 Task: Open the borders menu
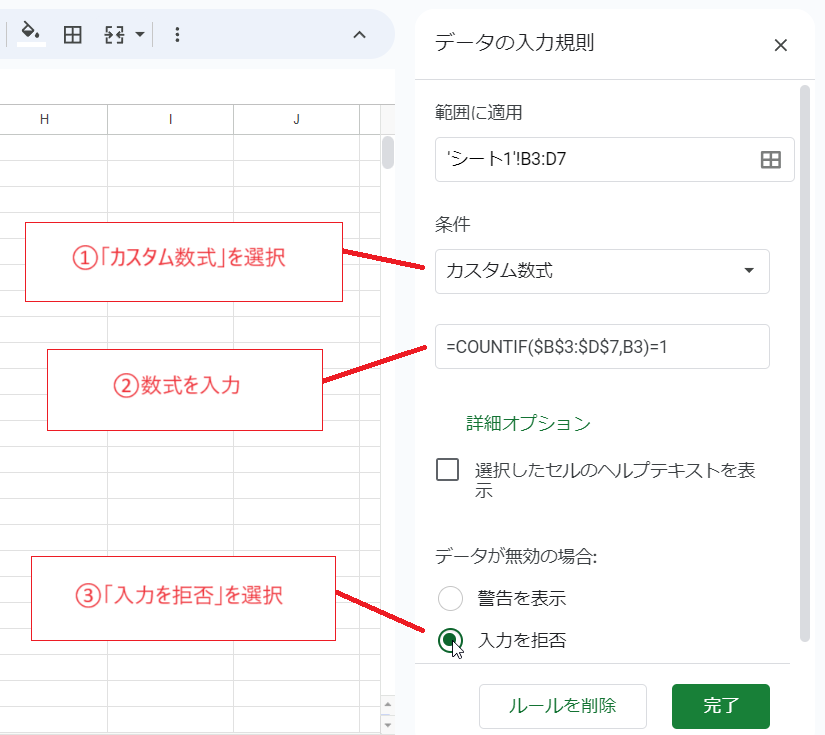point(71,33)
